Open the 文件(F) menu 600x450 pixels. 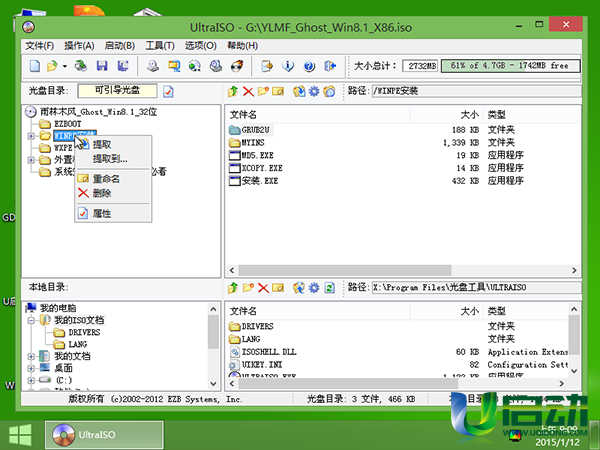coord(39,46)
